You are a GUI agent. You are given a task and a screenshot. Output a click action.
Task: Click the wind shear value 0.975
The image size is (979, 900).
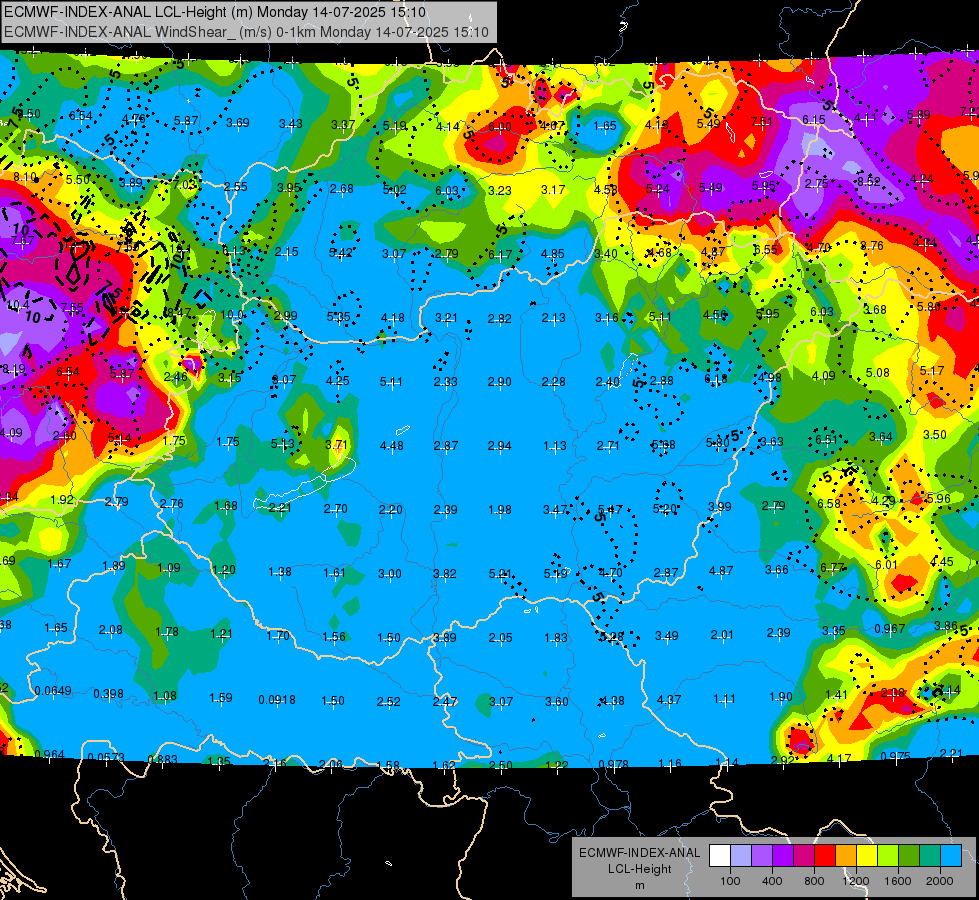point(895,756)
